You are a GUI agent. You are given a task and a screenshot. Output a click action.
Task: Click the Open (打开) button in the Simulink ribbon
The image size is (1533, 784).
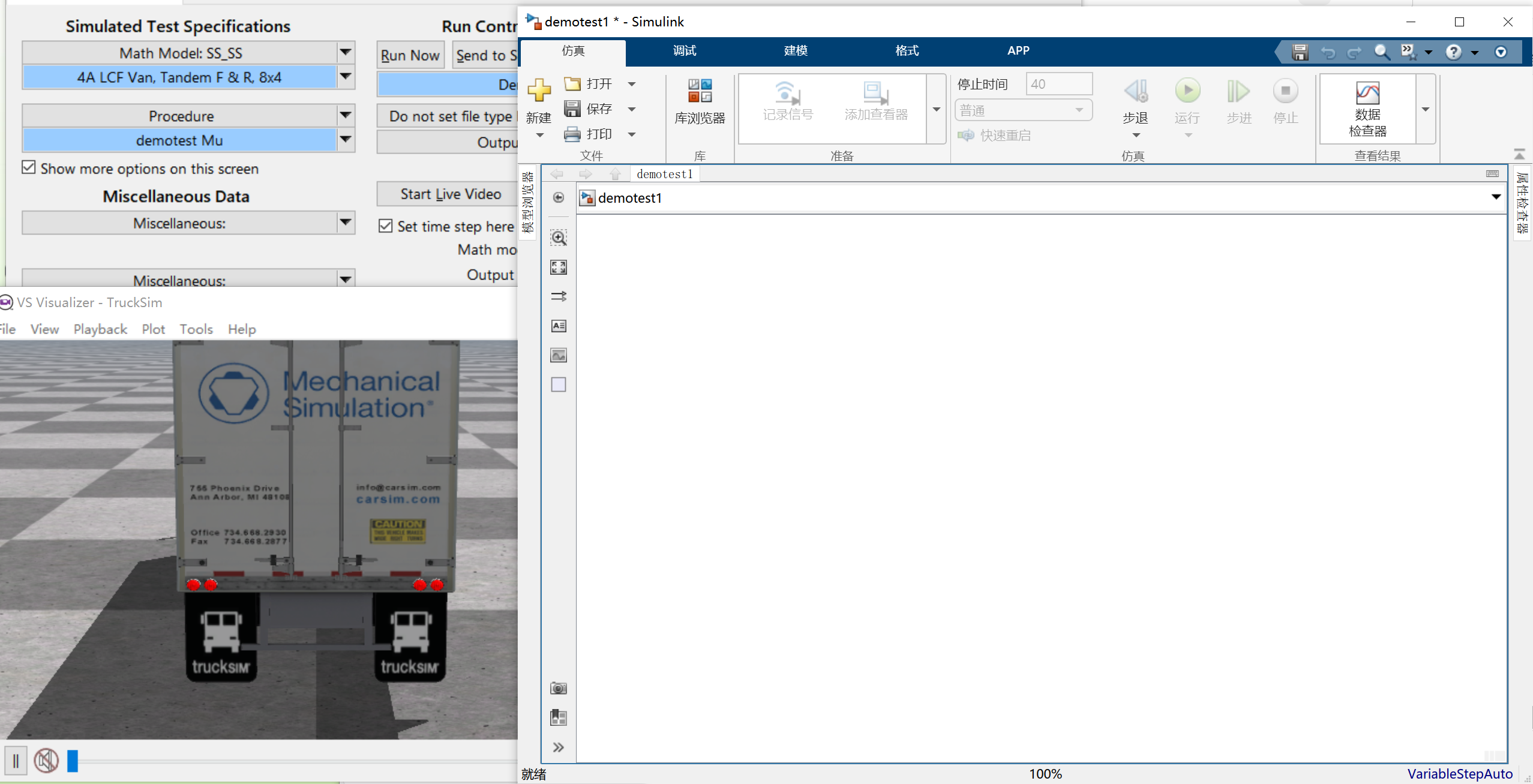pos(589,83)
